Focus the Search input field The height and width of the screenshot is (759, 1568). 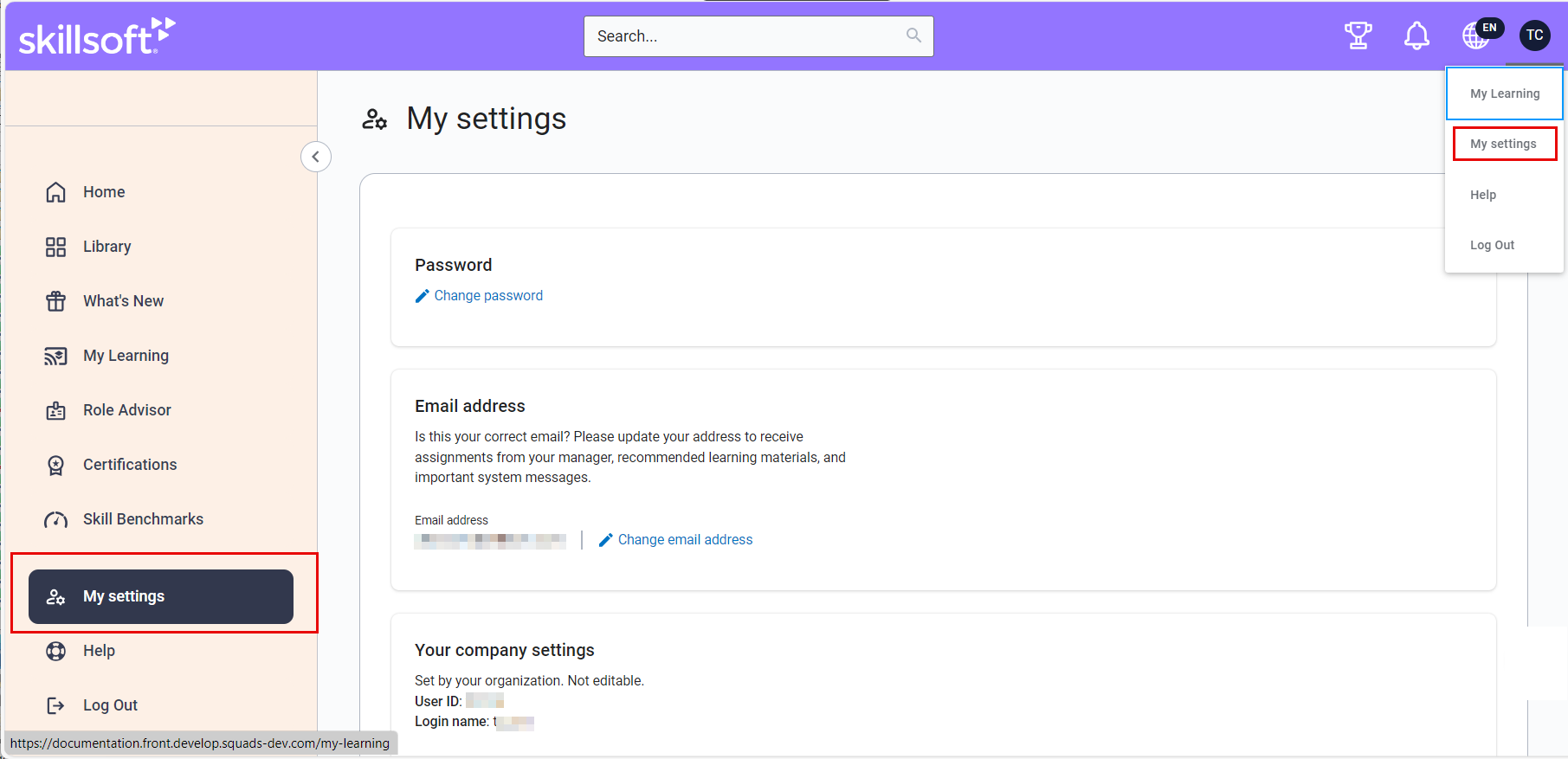(745, 36)
